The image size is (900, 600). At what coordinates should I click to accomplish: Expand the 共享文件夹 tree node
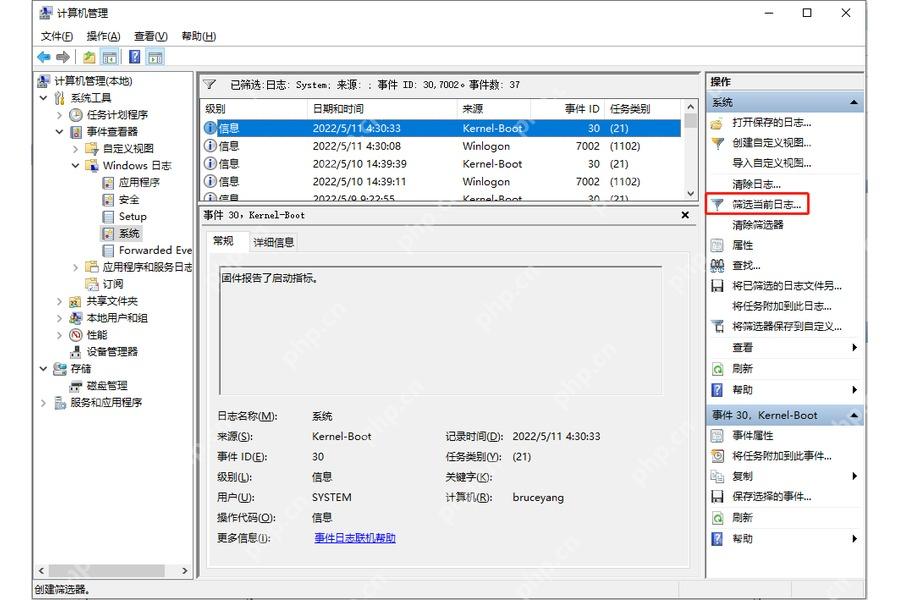59,301
